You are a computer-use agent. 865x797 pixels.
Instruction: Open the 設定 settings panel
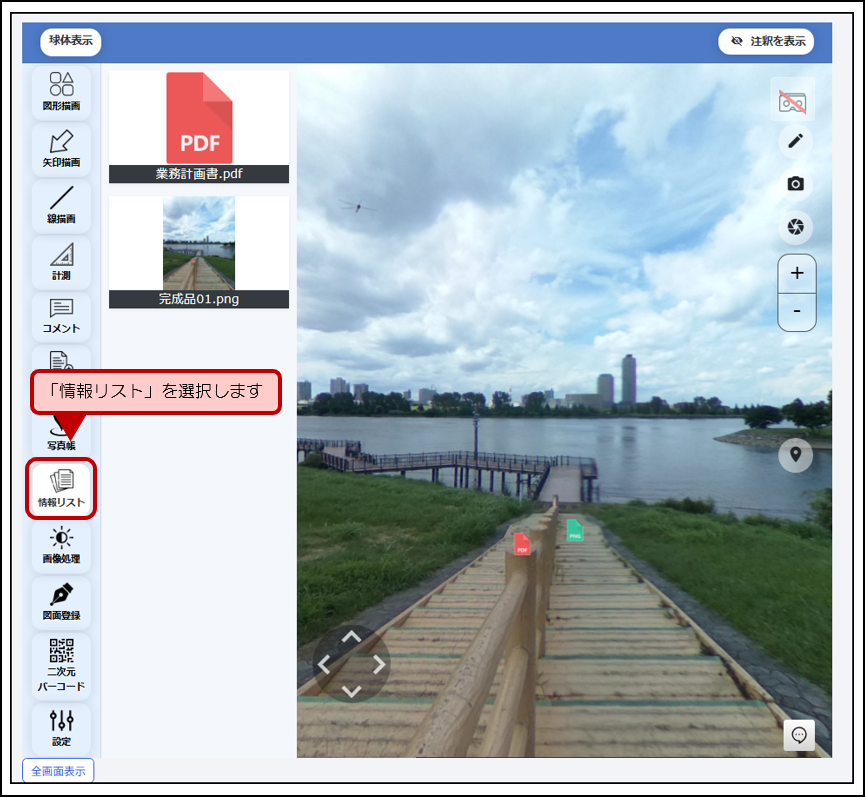point(61,729)
